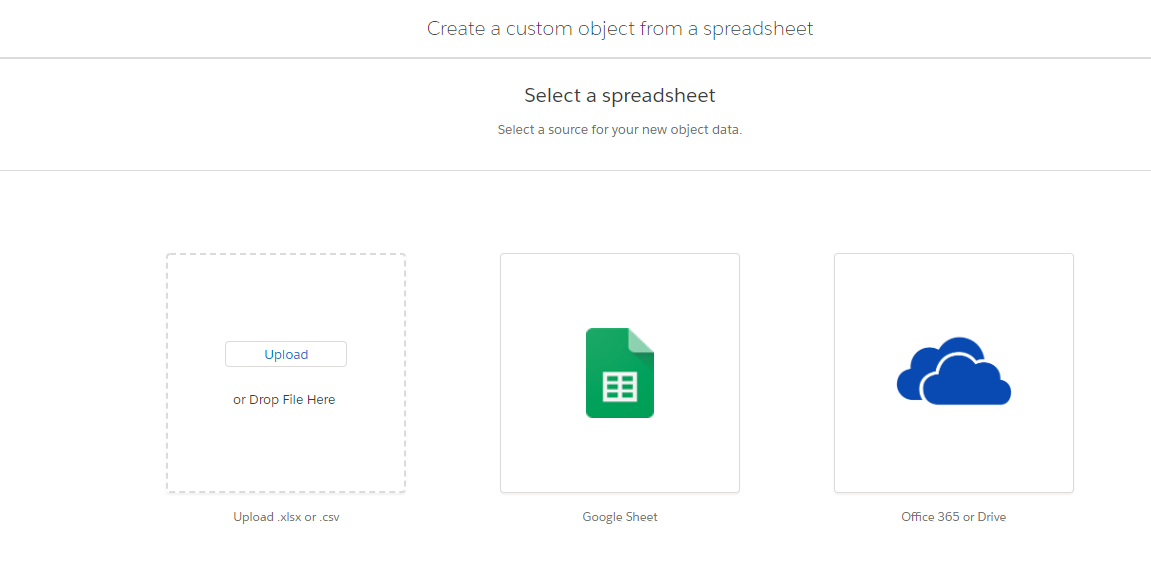
Task: Click the 'or Drop File Here' text
Action: tap(284, 400)
